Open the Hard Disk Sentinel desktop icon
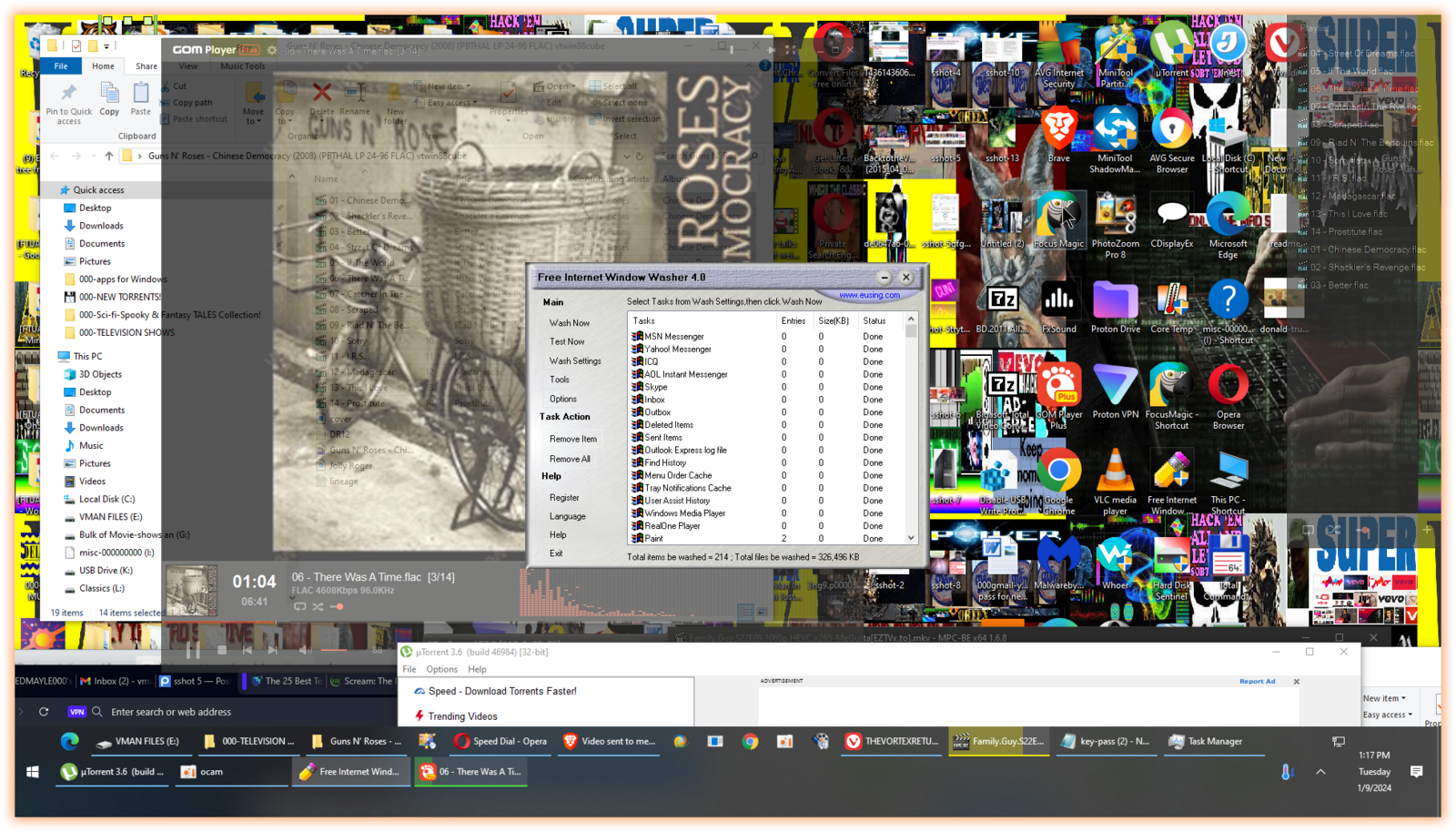The width and height of the screenshot is (1456, 832). [1171, 568]
